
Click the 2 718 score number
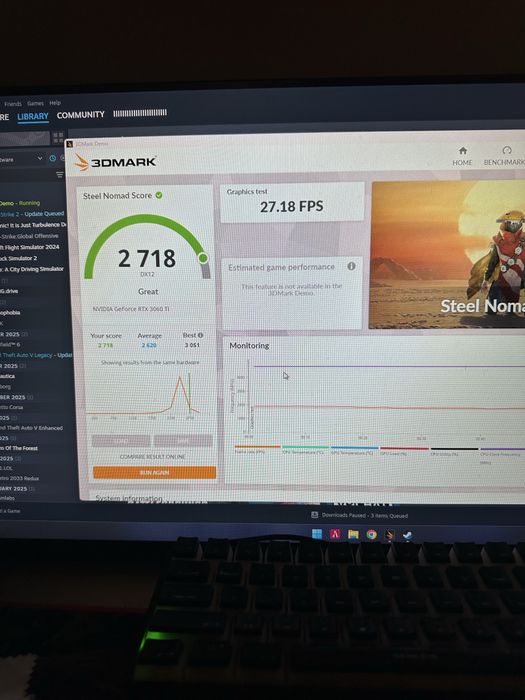coord(147,258)
